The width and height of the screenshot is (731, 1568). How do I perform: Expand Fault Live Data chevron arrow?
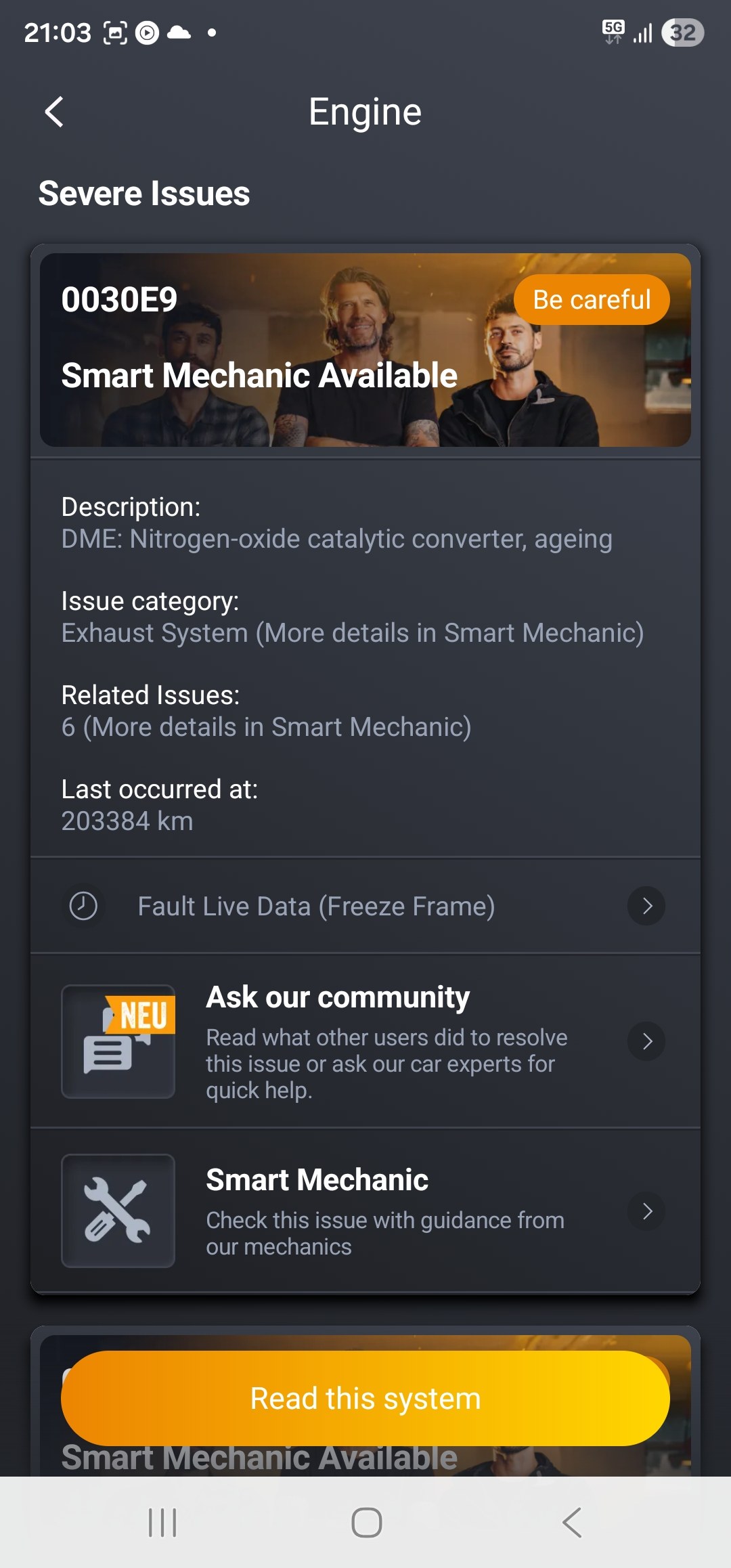click(646, 906)
